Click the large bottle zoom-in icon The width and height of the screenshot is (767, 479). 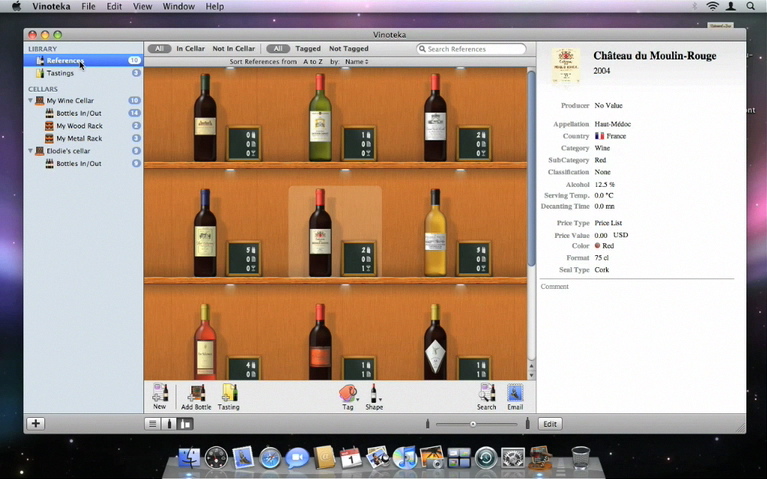[527, 423]
